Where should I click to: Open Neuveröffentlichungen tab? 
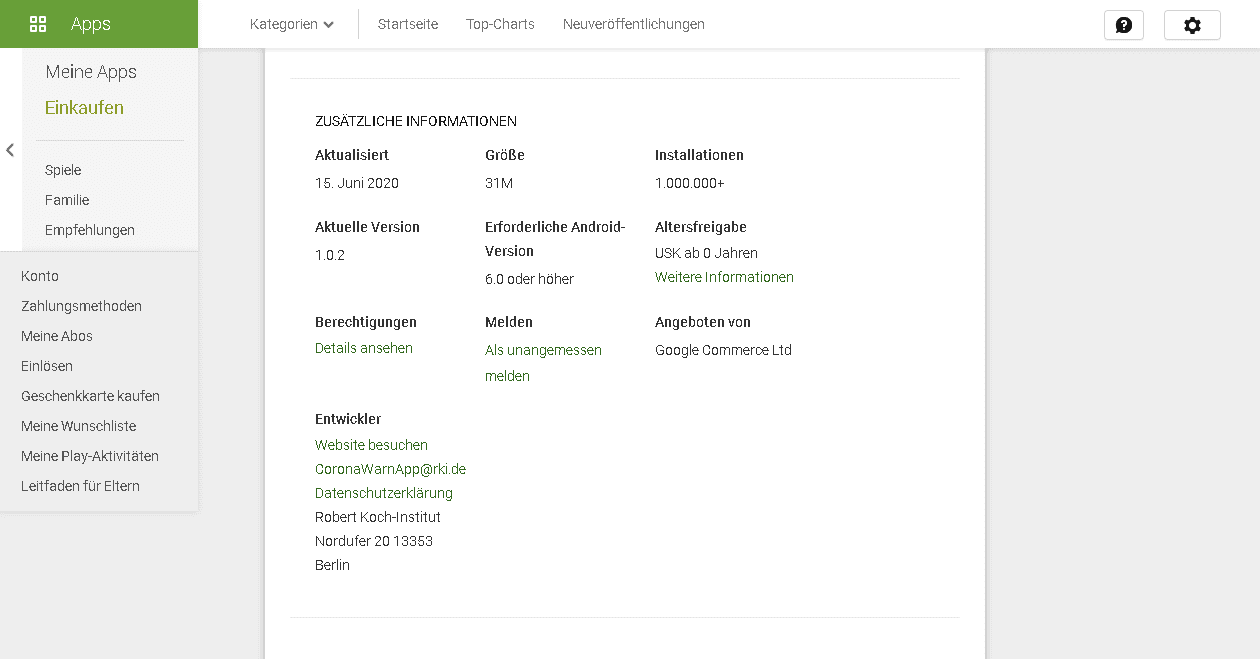click(x=634, y=24)
